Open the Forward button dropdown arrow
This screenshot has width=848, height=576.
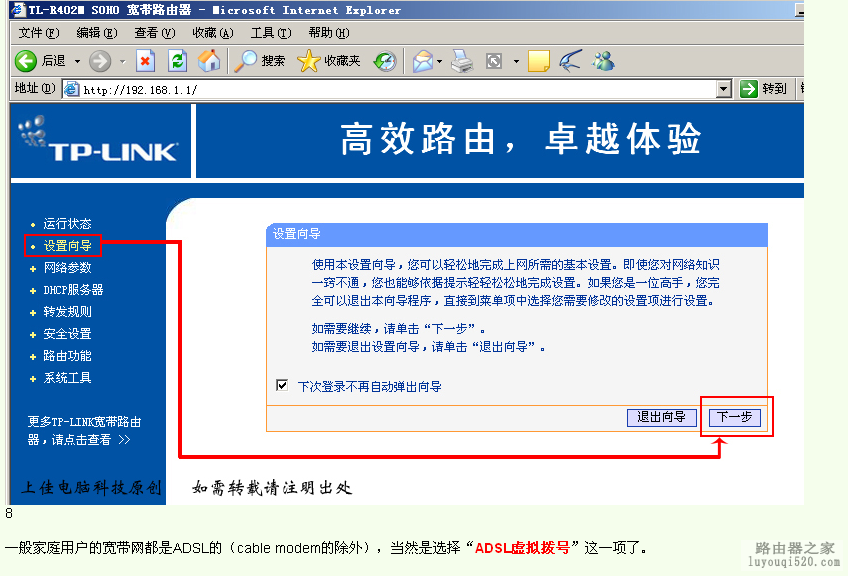coord(121,61)
